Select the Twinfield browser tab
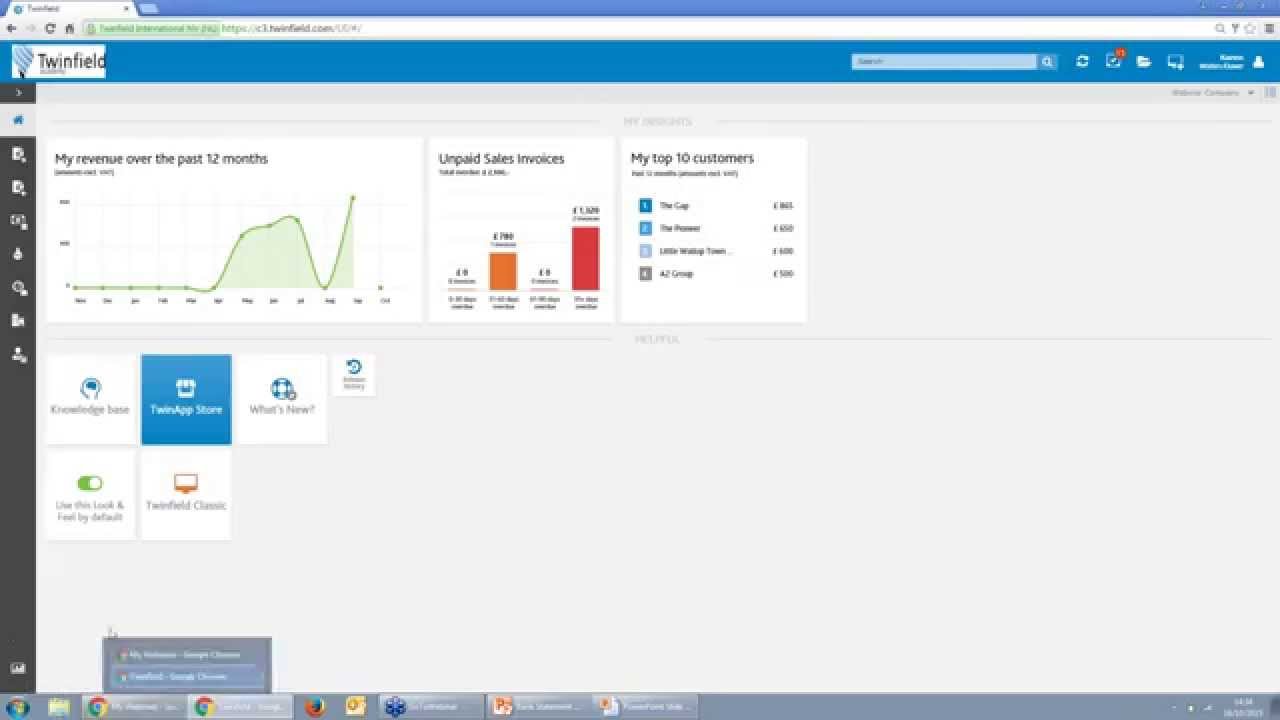1280x720 pixels. pyautogui.click(x=72, y=8)
